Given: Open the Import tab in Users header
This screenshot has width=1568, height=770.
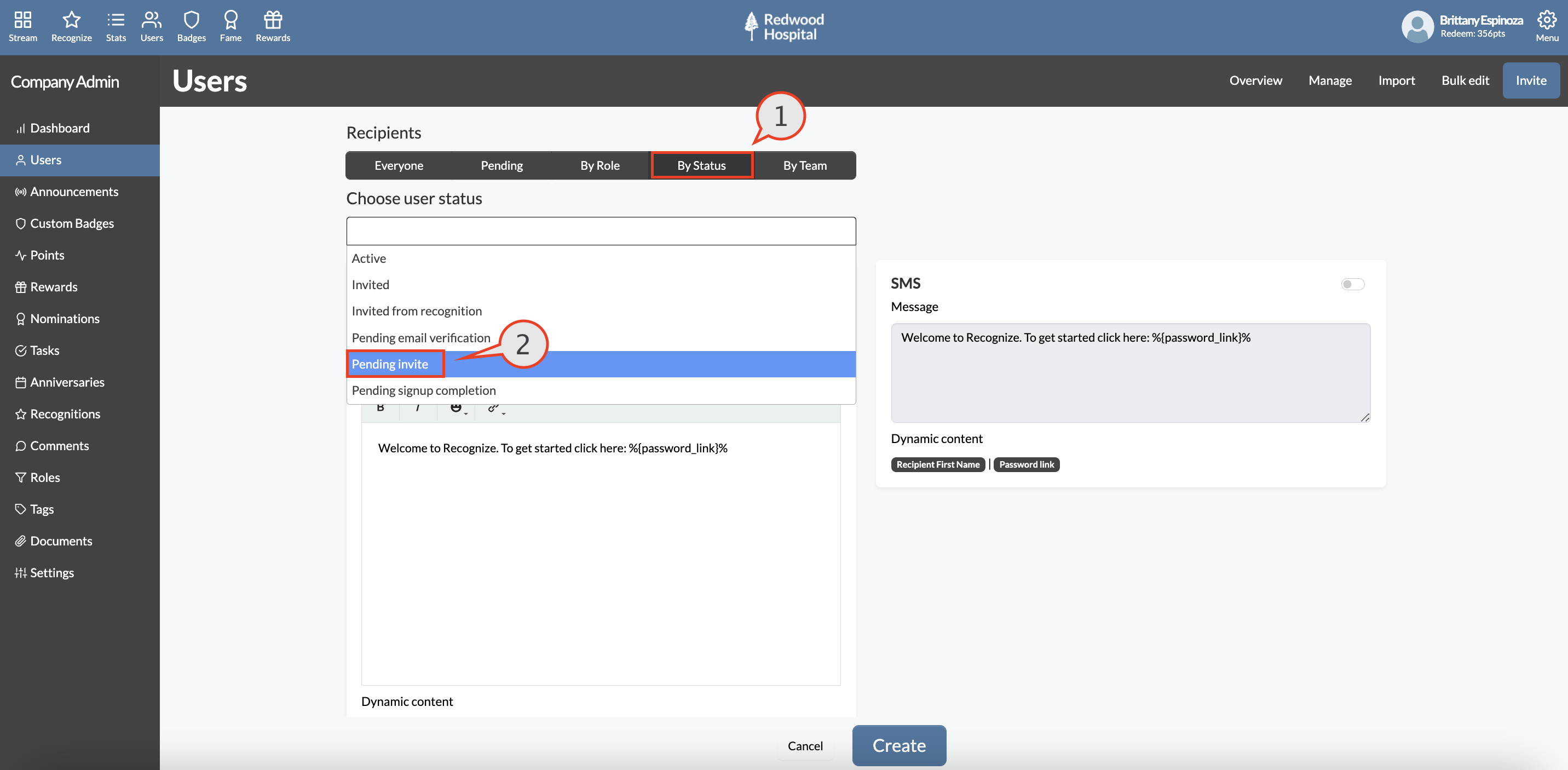Looking at the screenshot, I should click(x=1396, y=81).
